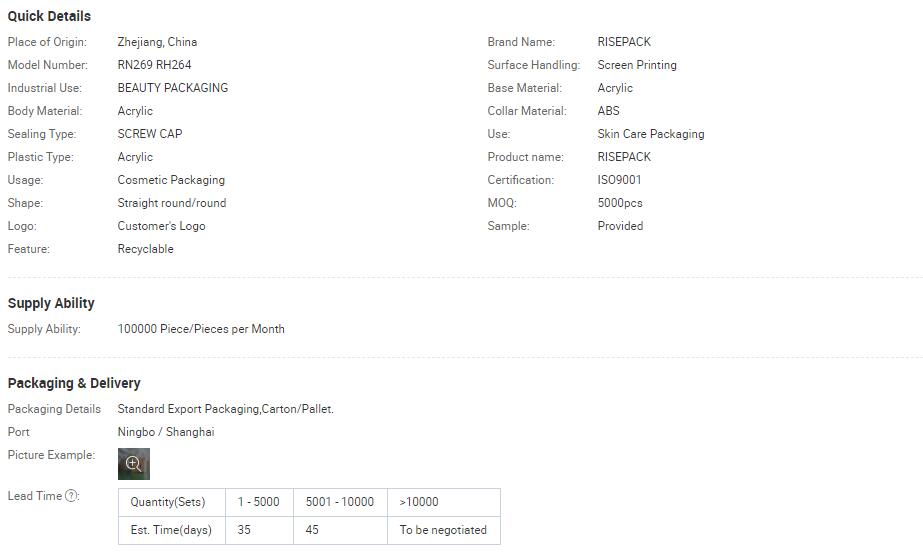The height and width of the screenshot is (558, 923).
Task: Click the Standard Export Packaging details text
Action: 225,409
